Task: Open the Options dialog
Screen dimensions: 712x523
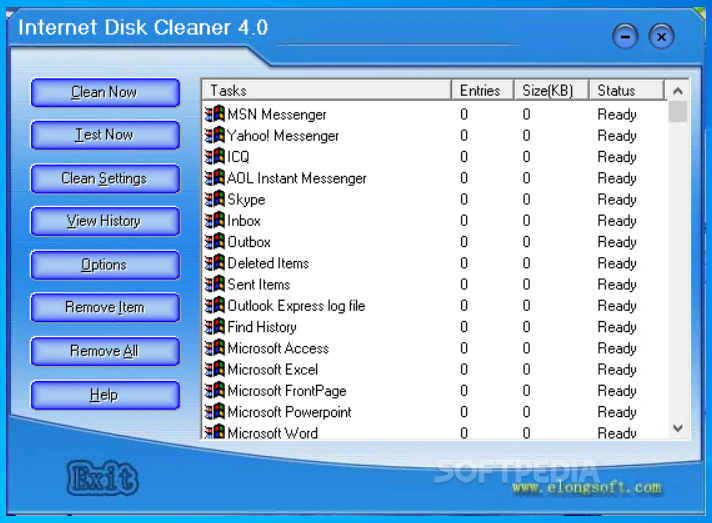Action: pos(105,265)
